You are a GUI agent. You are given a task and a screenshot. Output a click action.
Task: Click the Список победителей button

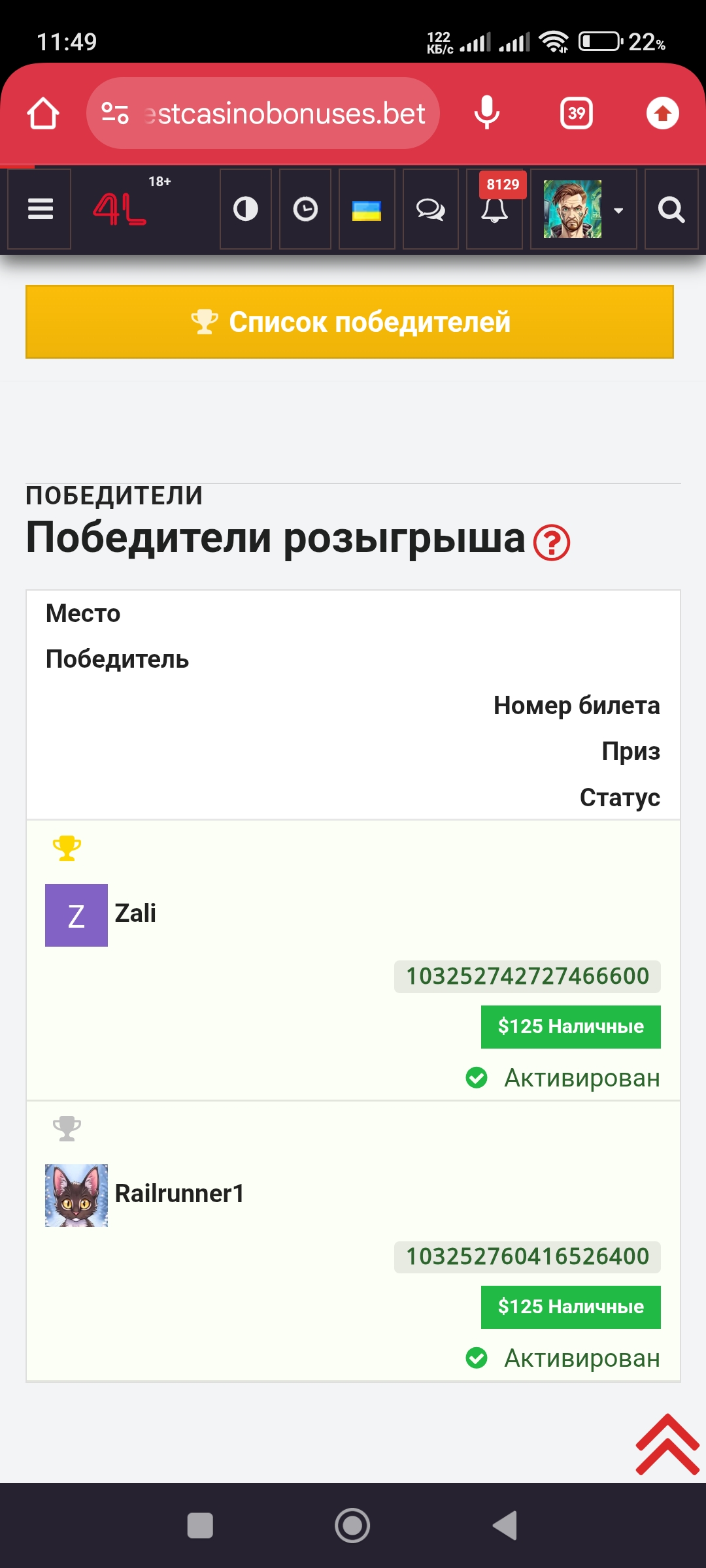click(350, 322)
